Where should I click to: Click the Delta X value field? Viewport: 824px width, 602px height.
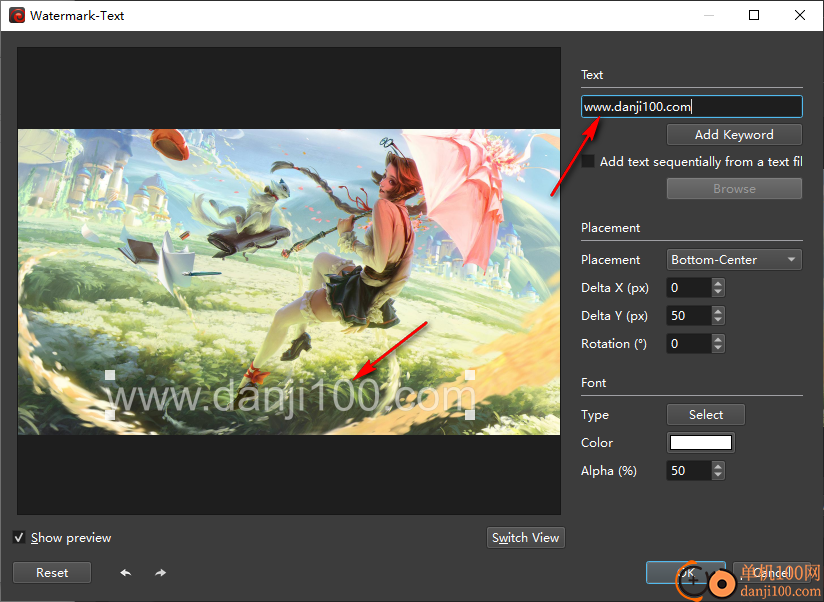click(689, 287)
